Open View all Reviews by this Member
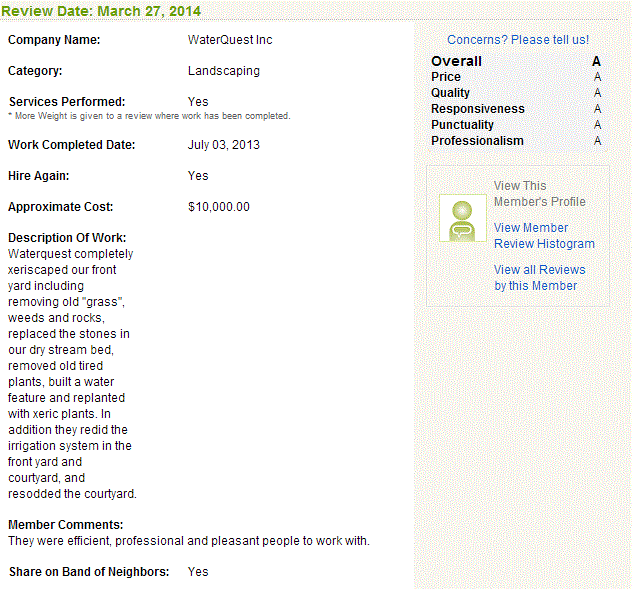Image resolution: width=632 pixels, height=589 pixels. tap(540, 278)
